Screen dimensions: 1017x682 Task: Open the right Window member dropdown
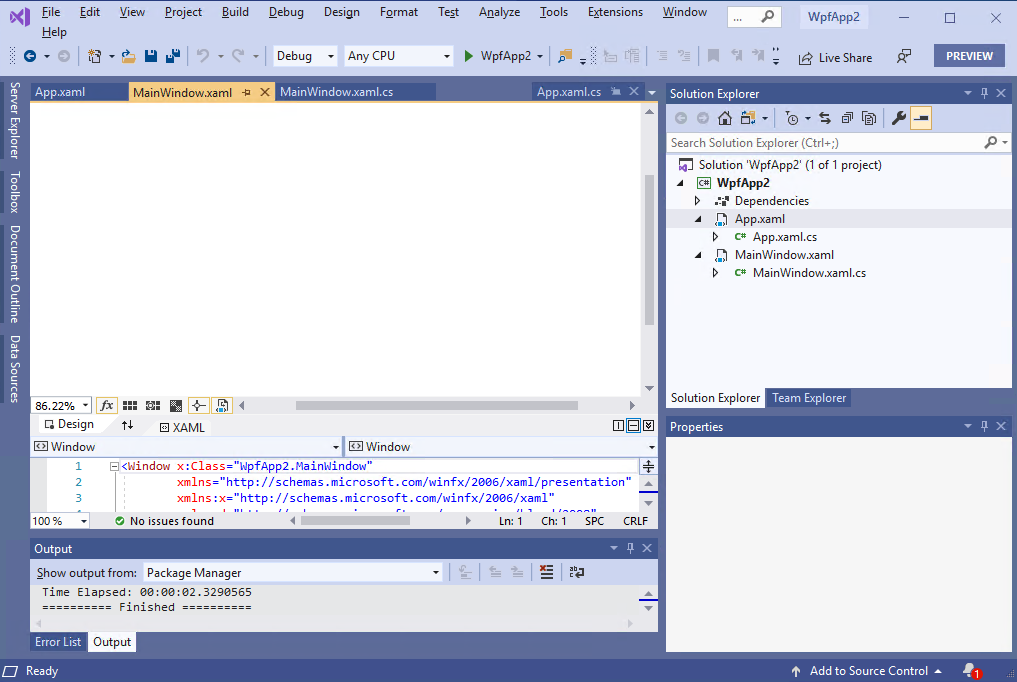(501, 447)
